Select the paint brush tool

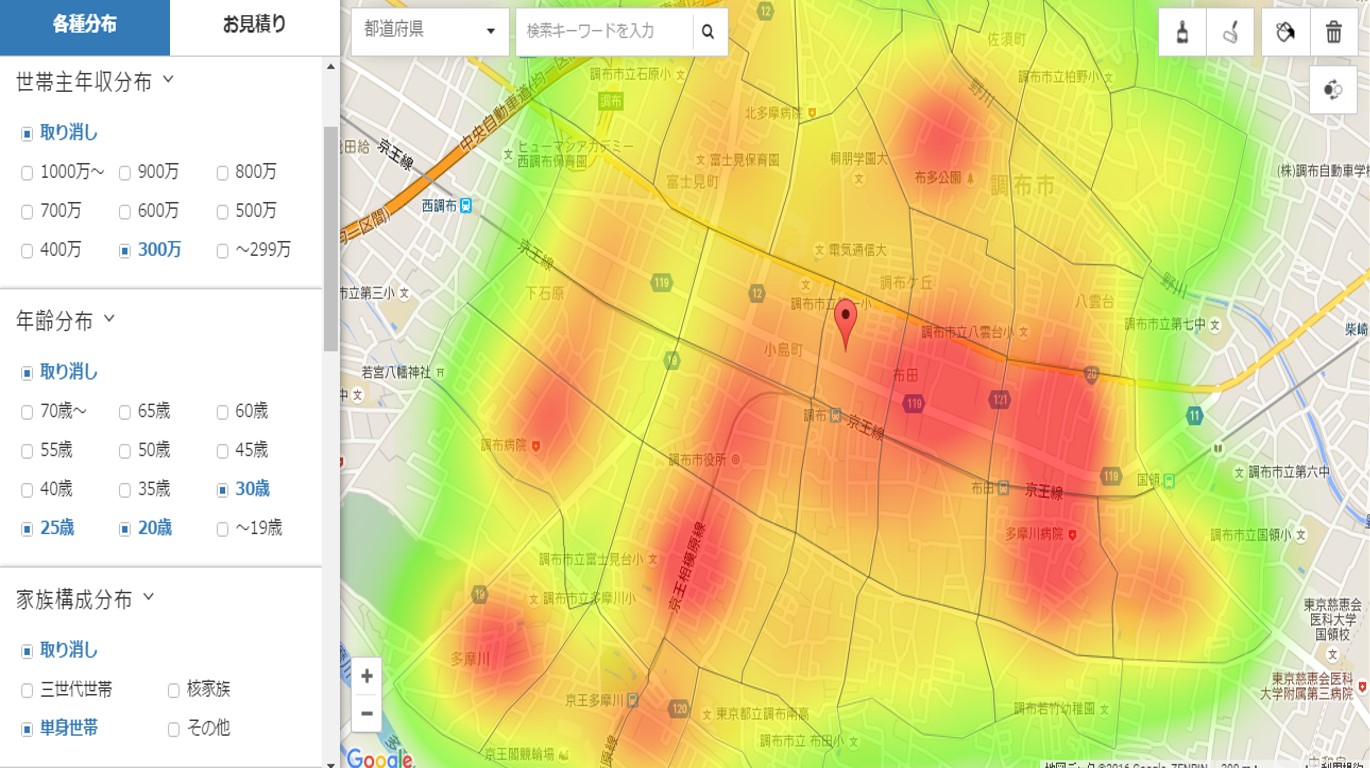[1182, 32]
